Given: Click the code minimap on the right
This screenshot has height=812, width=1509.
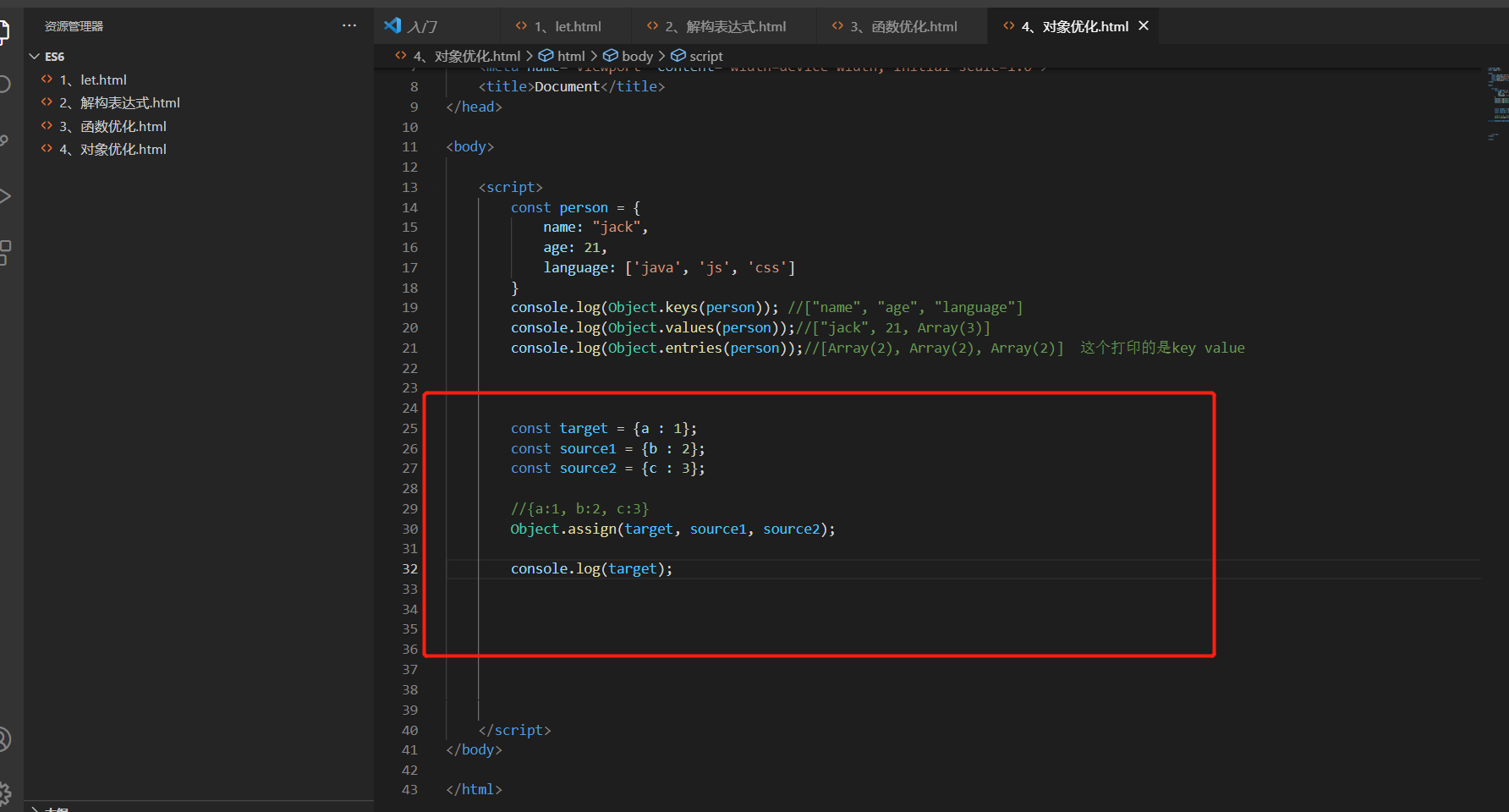Looking at the screenshot, I should [1498, 103].
